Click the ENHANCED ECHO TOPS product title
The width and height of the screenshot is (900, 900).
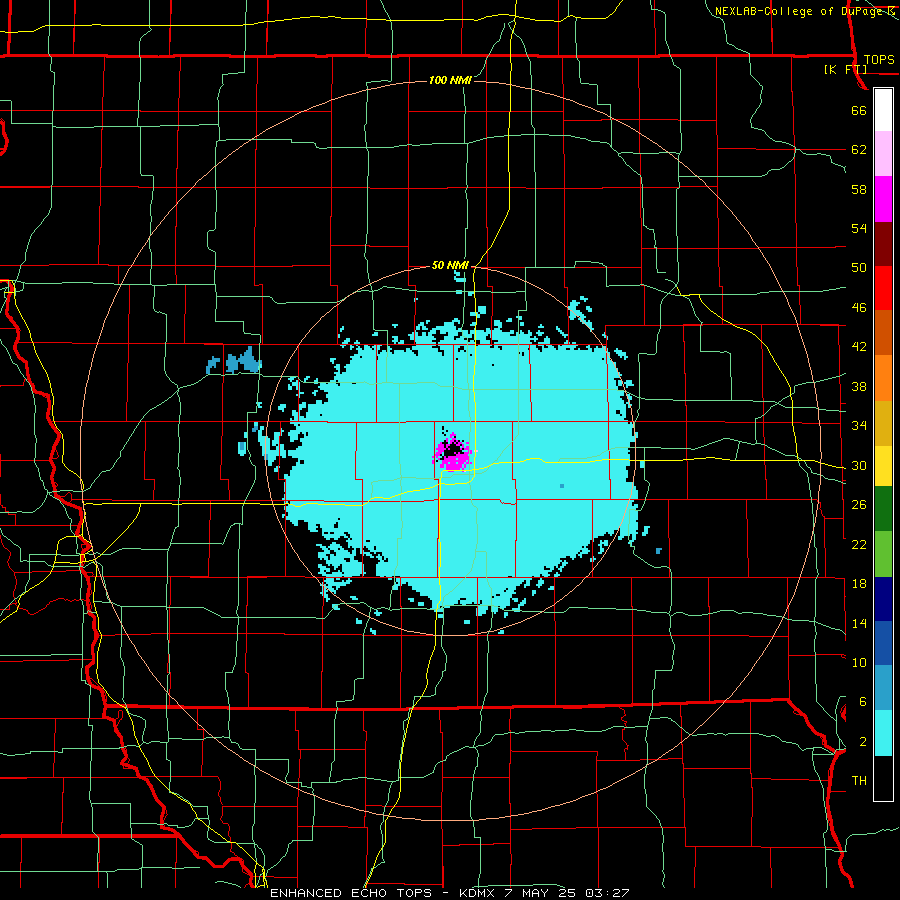pos(354,893)
